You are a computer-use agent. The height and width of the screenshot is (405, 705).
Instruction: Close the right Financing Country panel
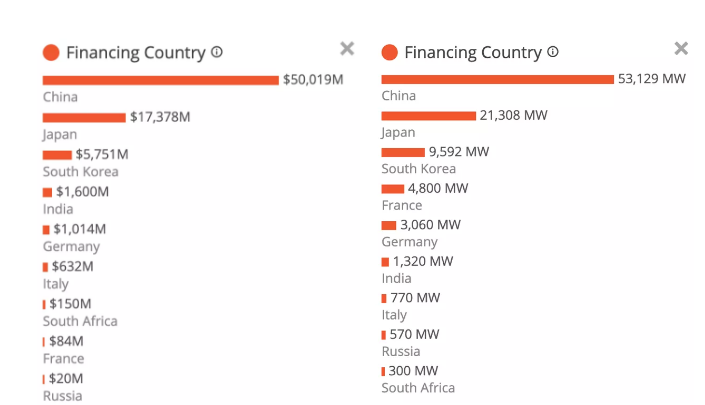pos(681,48)
